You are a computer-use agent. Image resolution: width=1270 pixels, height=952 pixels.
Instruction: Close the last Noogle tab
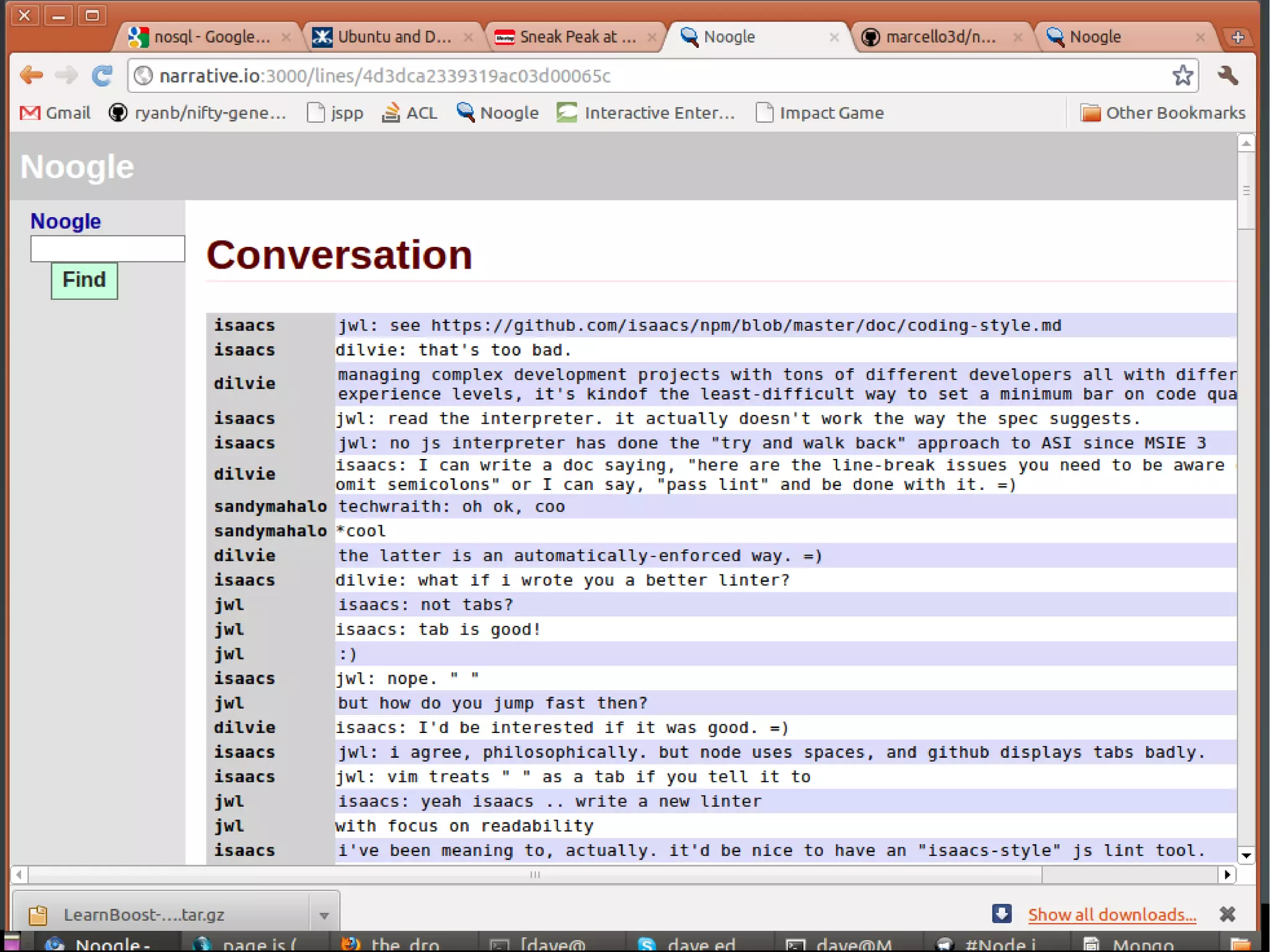click(1201, 37)
